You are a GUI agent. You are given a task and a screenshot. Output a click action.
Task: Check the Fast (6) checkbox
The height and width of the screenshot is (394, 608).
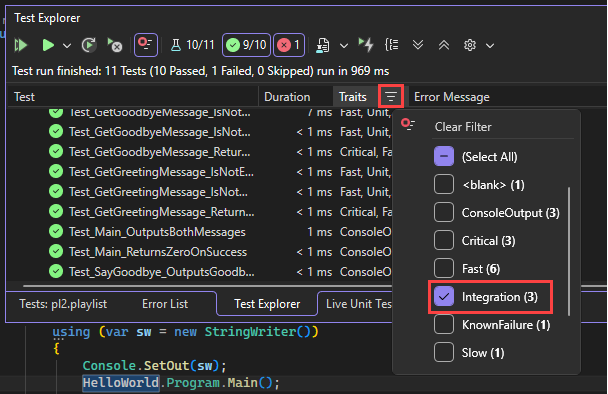pos(444,268)
